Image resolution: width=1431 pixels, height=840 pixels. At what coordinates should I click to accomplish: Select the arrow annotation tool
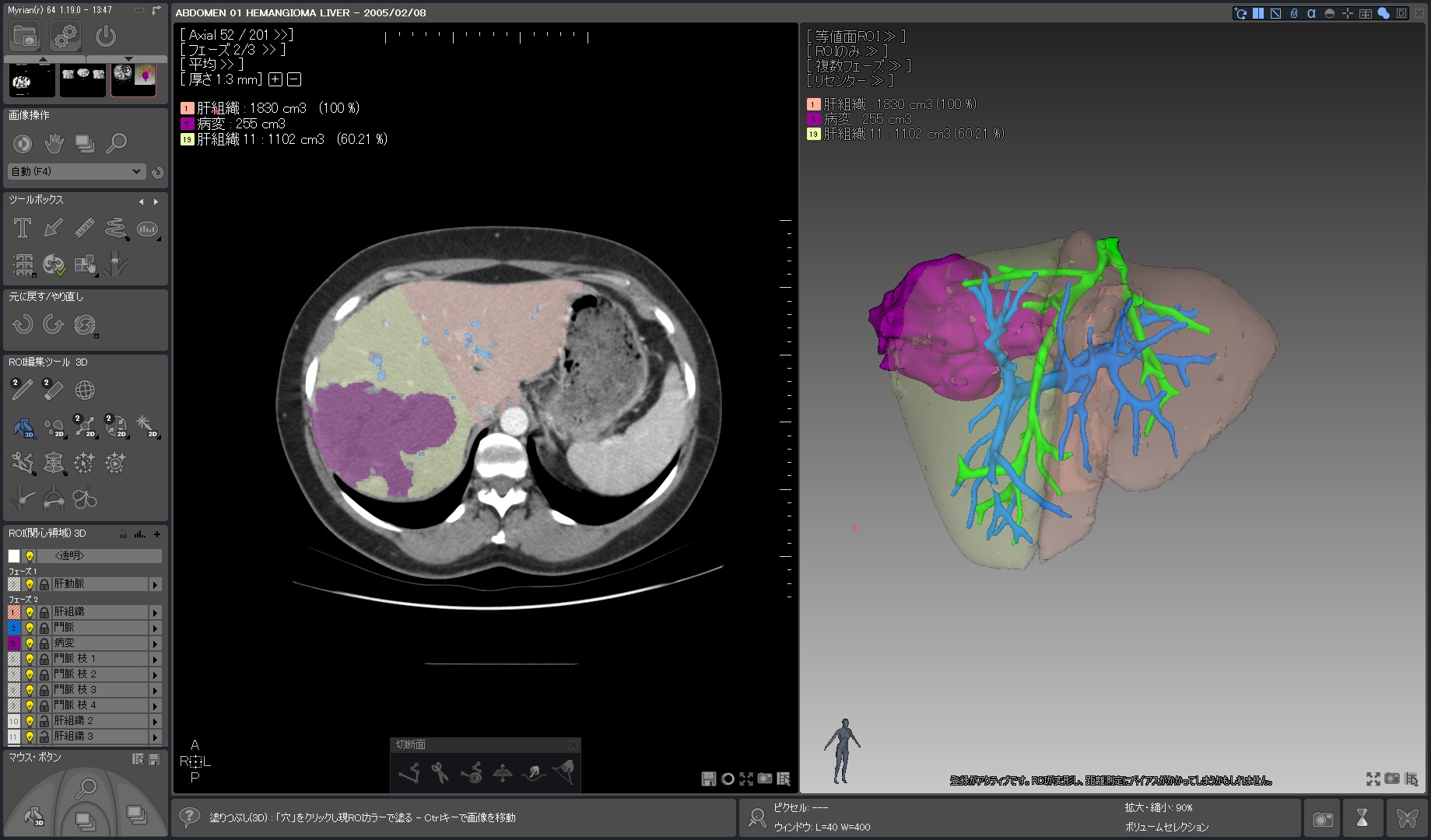coord(53,228)
